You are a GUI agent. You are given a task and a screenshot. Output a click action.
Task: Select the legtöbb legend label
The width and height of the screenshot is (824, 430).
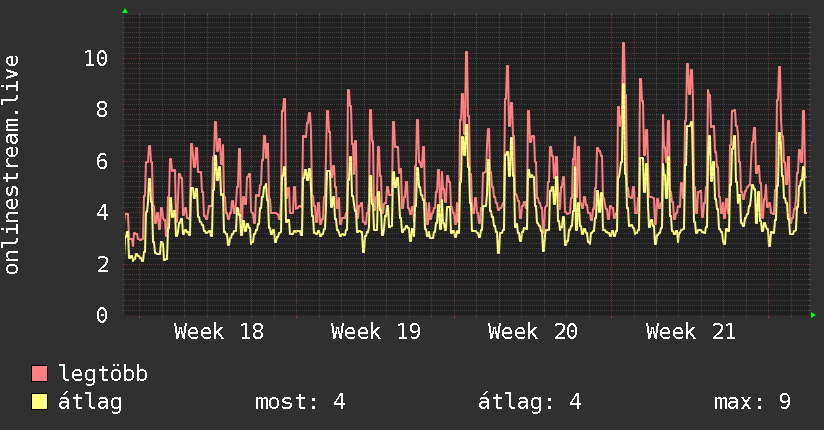(103, 374)
